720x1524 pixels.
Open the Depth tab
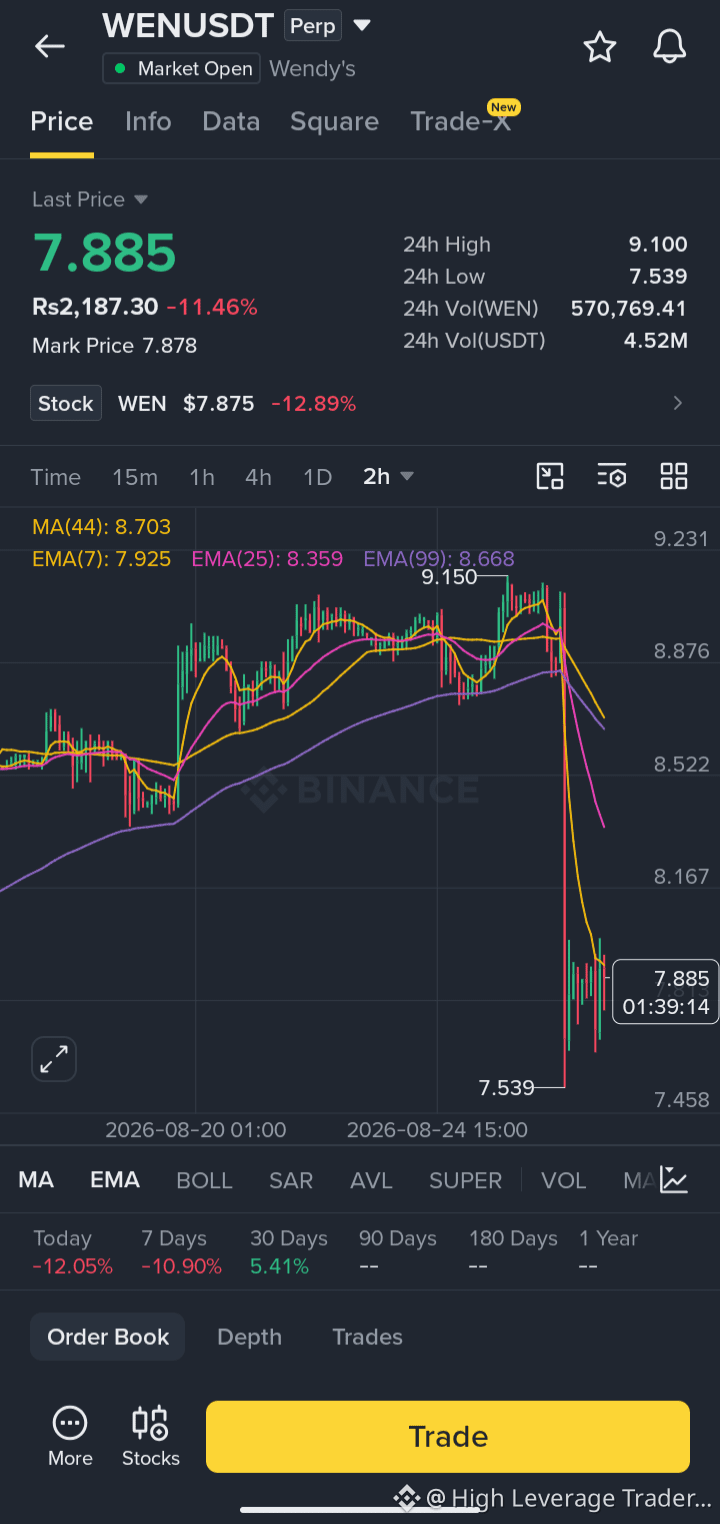coord(249,1337)
